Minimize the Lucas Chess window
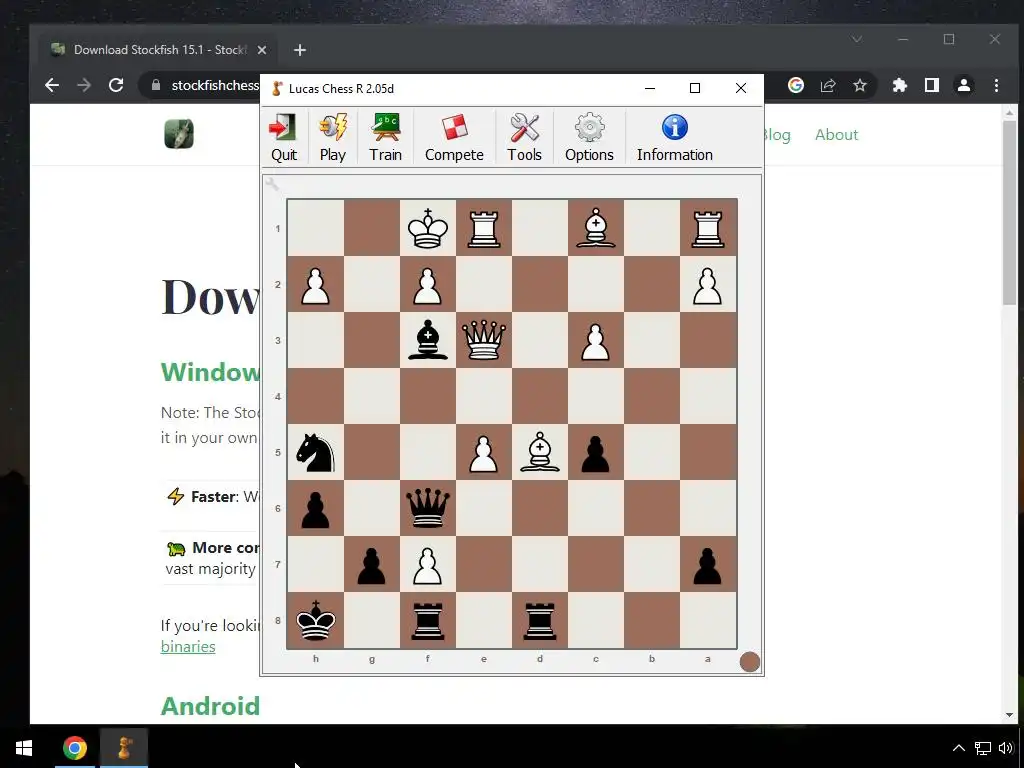The height and width of the screenshot is (768, 1024). (650, 88)
